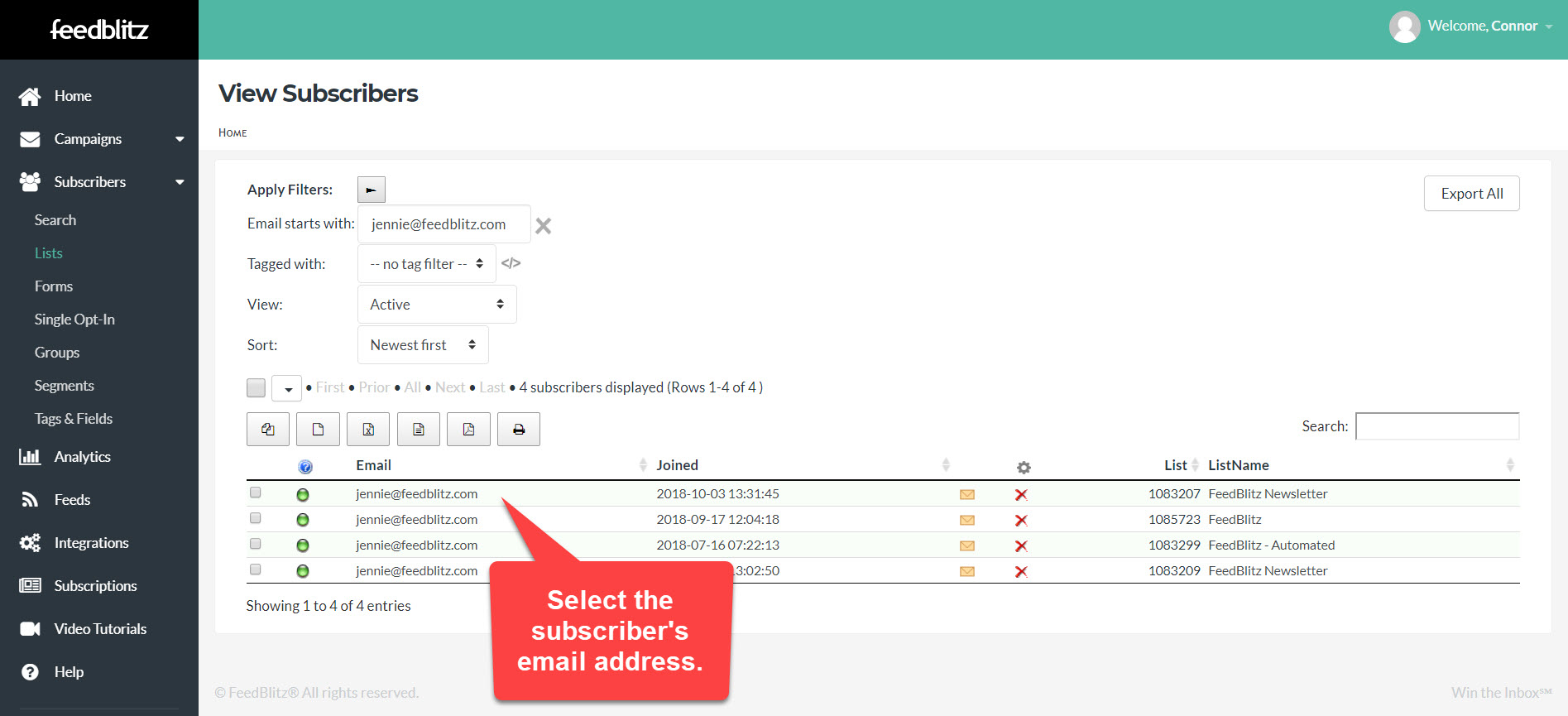
Task: Expand the Campaigns menu arrow
Action: tap(180, 139)
